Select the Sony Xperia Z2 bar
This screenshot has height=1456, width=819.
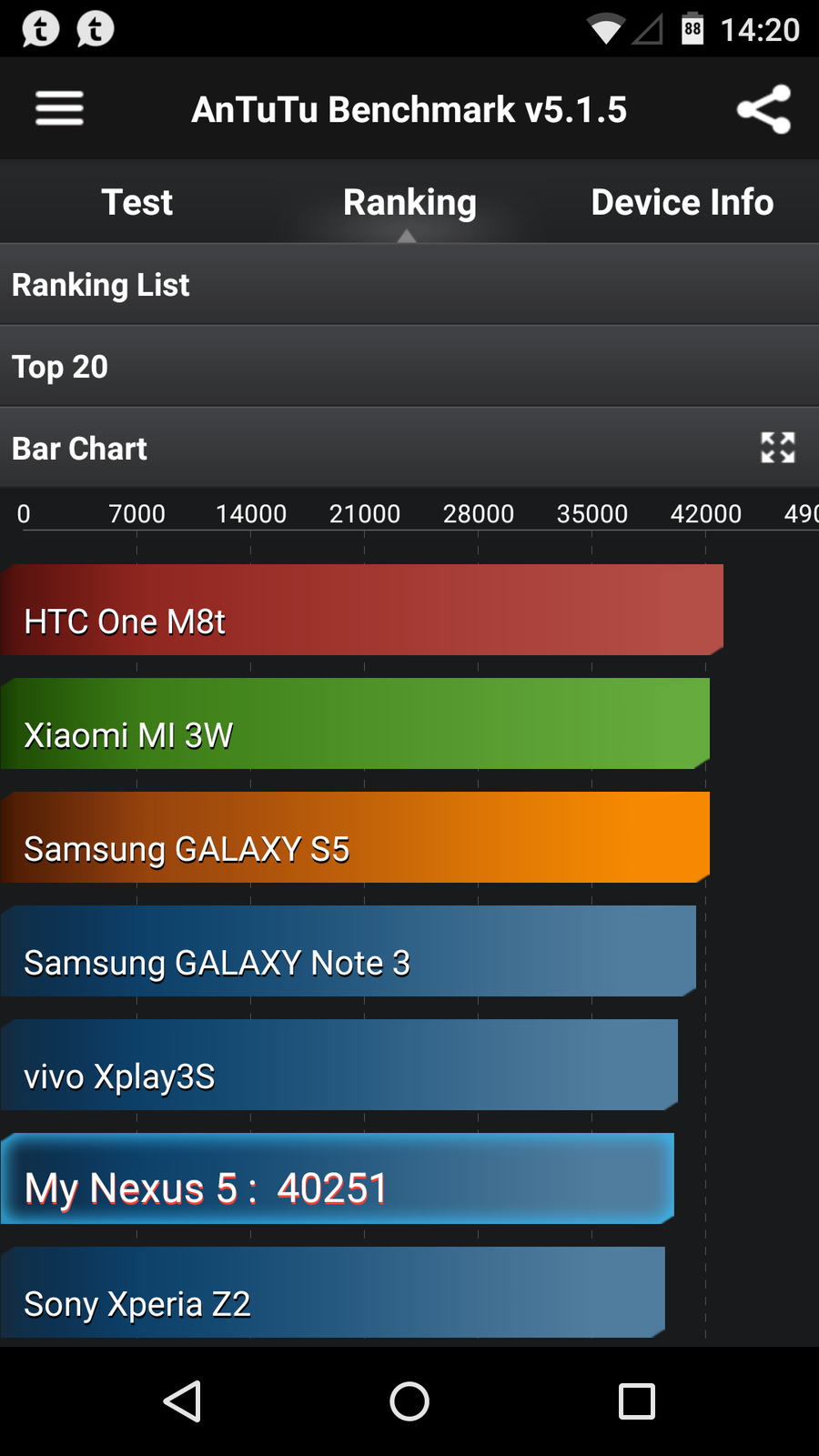332,1292
